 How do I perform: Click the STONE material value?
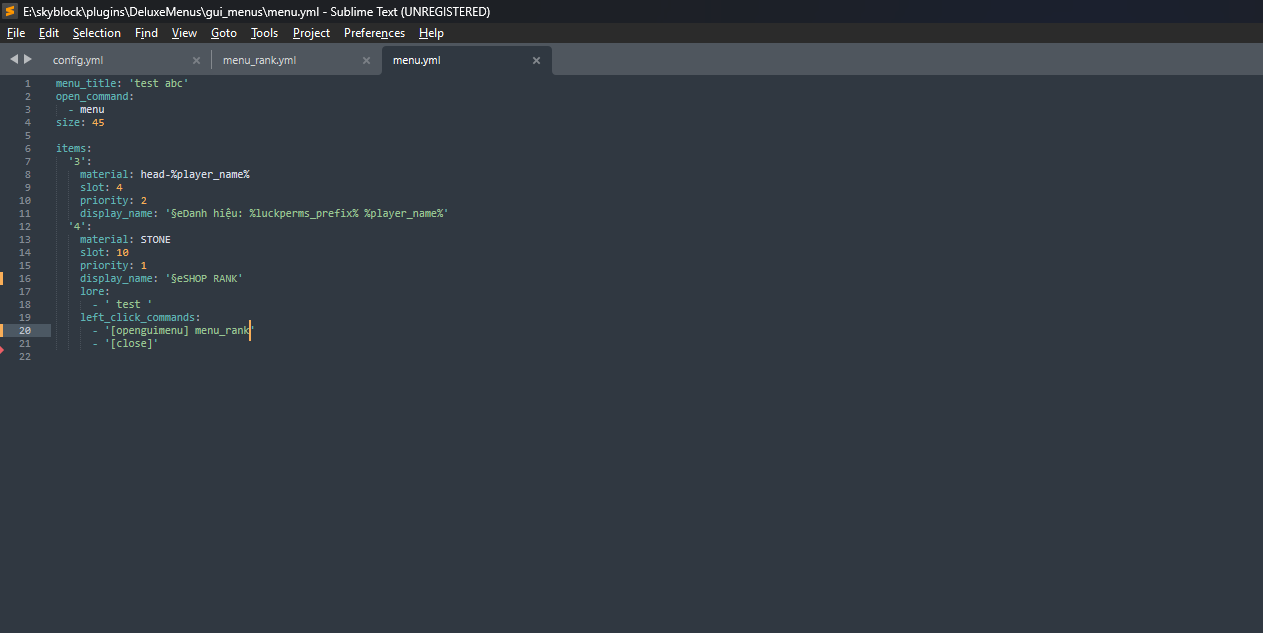(x=155, y=239)
